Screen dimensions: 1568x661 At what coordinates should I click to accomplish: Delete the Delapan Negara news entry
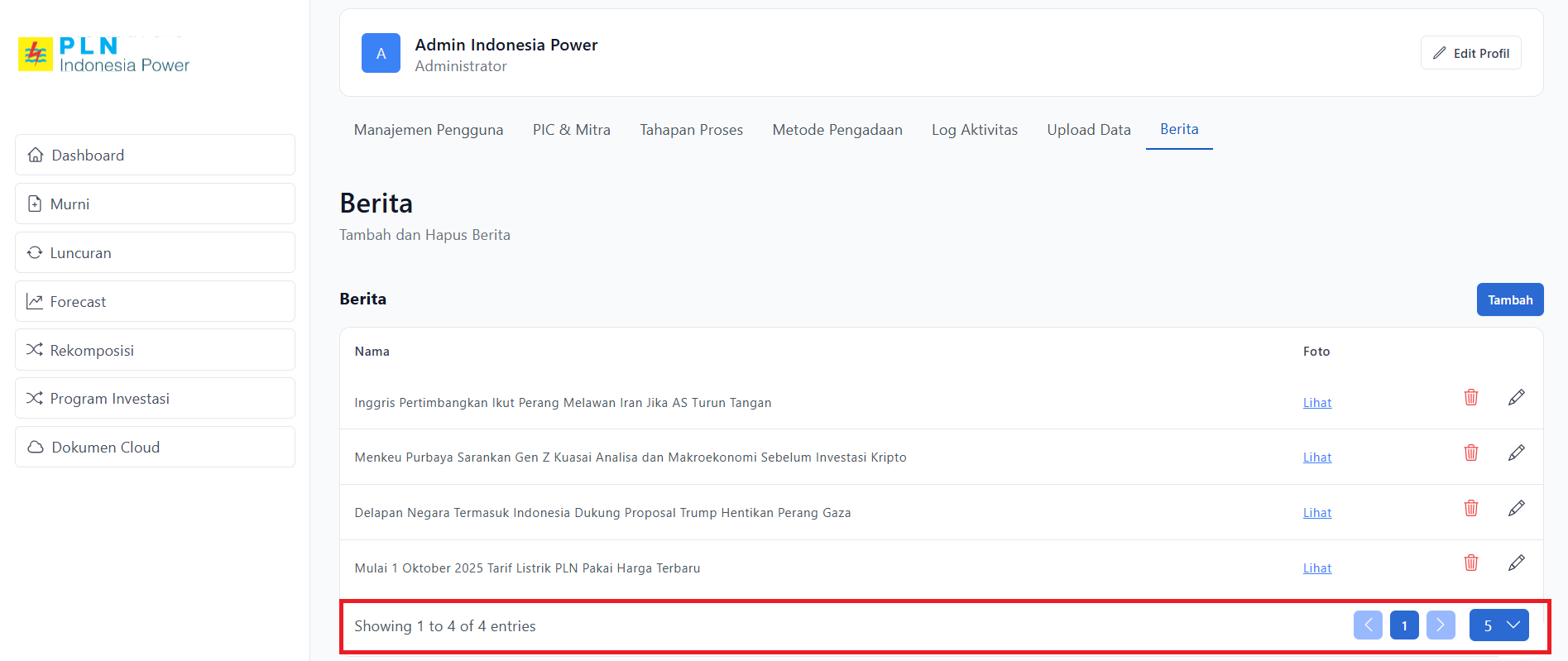coord(1470,508)
